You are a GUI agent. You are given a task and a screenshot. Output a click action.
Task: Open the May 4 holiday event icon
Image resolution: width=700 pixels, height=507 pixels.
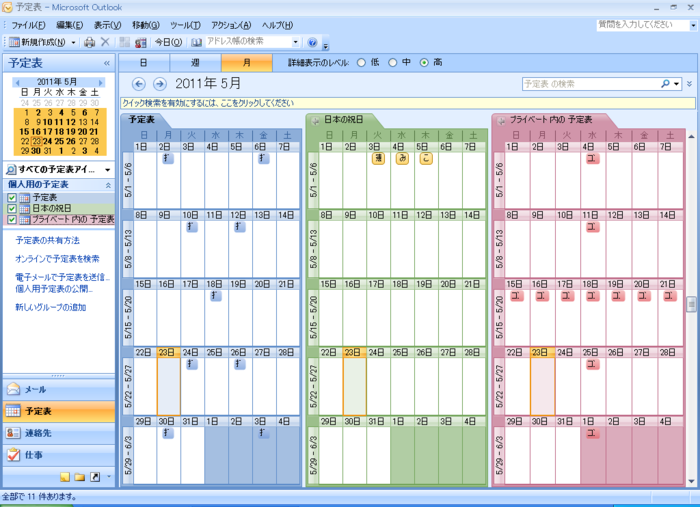click(x=402, y=158)
